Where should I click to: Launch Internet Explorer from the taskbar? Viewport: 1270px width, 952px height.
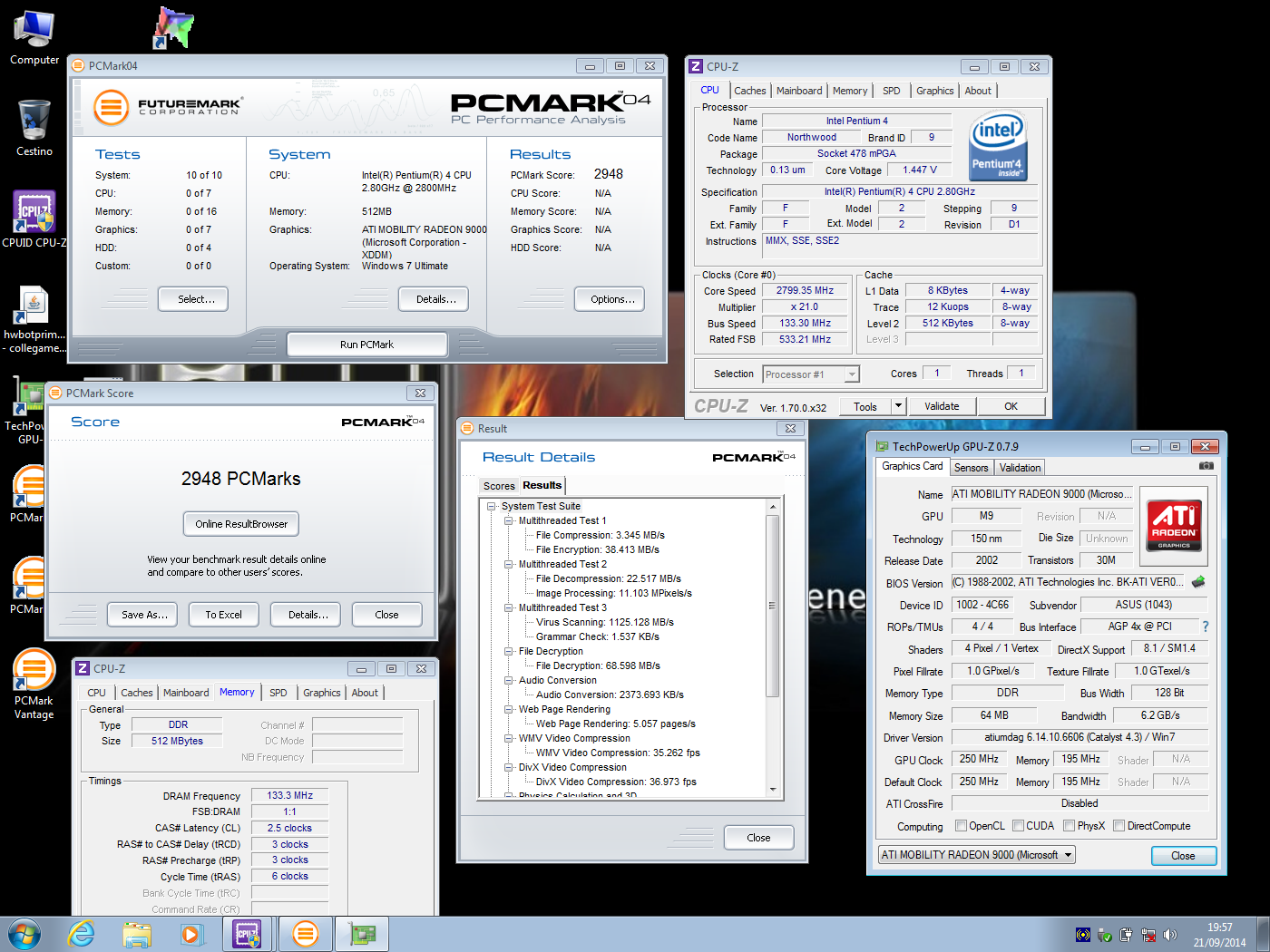tap(82, 934)
